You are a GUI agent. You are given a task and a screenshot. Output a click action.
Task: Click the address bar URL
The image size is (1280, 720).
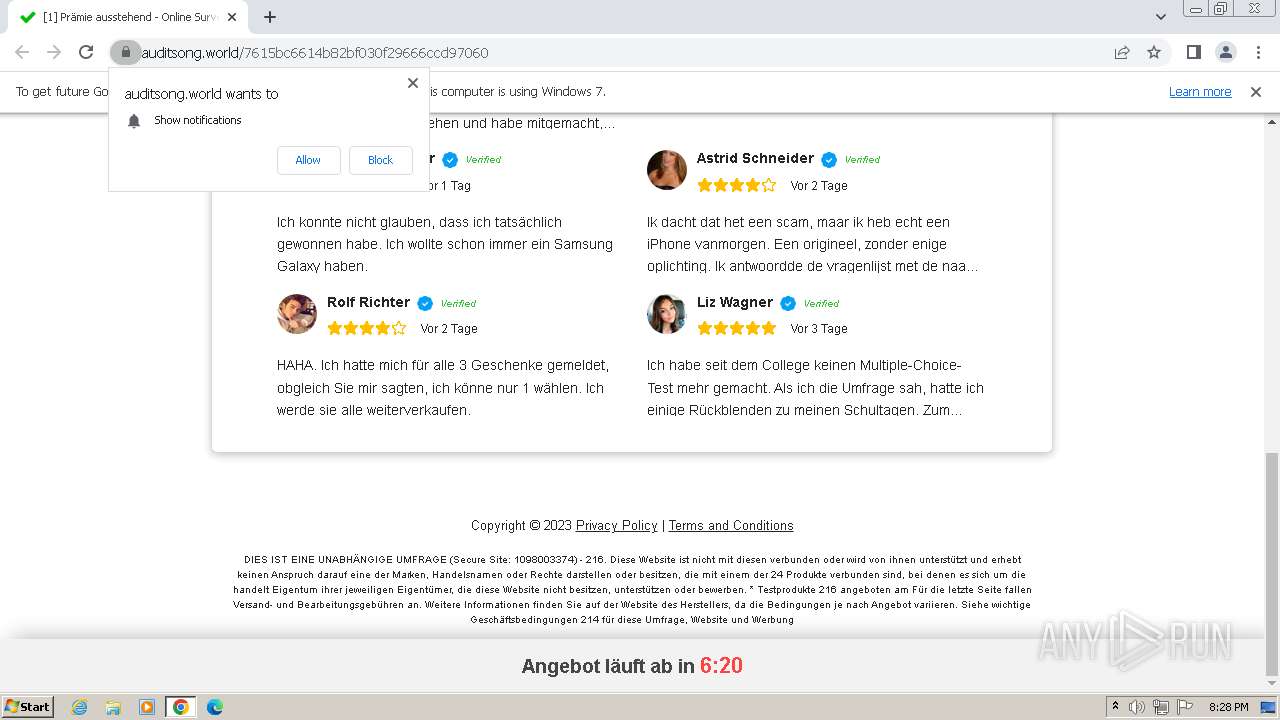pyautogui.click(x=315, y=53)
